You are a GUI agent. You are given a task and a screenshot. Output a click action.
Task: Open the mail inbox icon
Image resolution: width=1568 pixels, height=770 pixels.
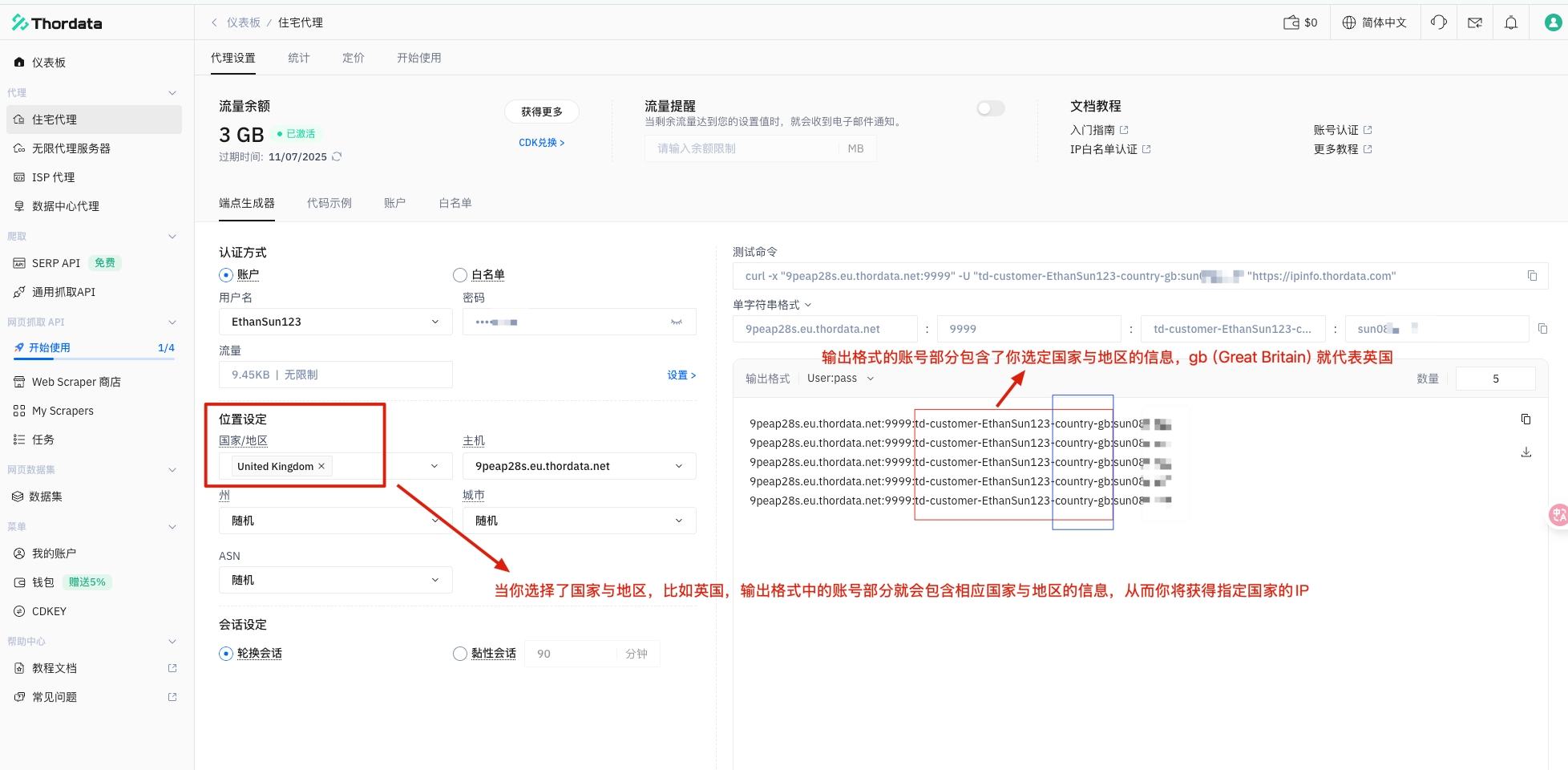pyautogui.click(x=1474, y=22)
